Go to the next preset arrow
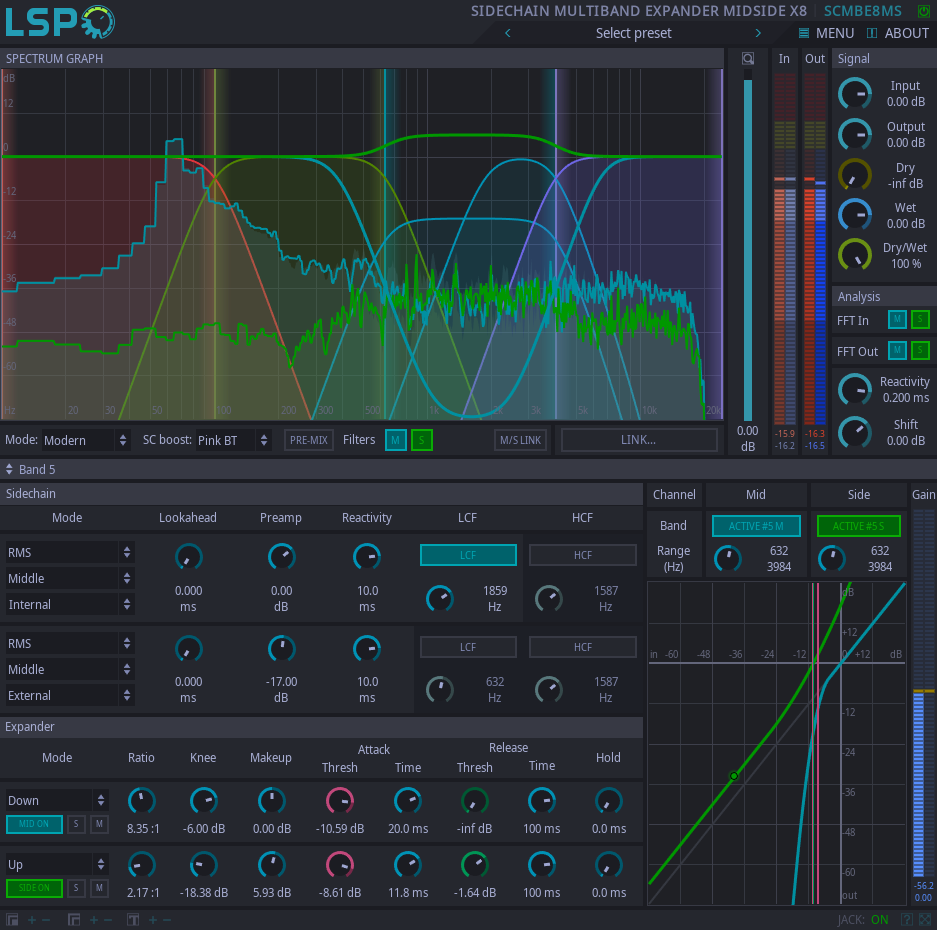 click(758, 33)
